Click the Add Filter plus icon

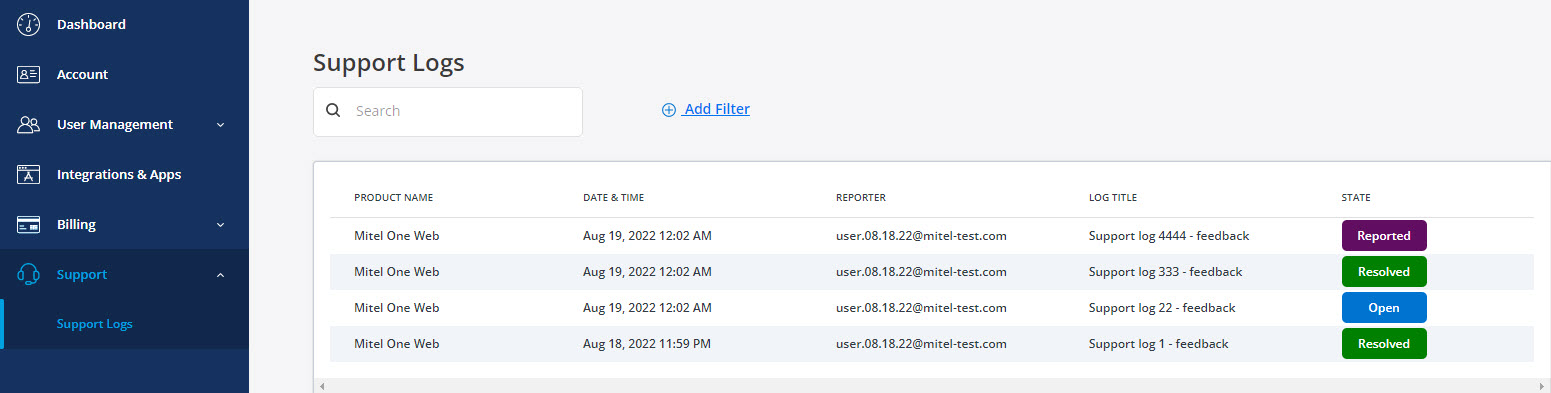coord(669,110)
